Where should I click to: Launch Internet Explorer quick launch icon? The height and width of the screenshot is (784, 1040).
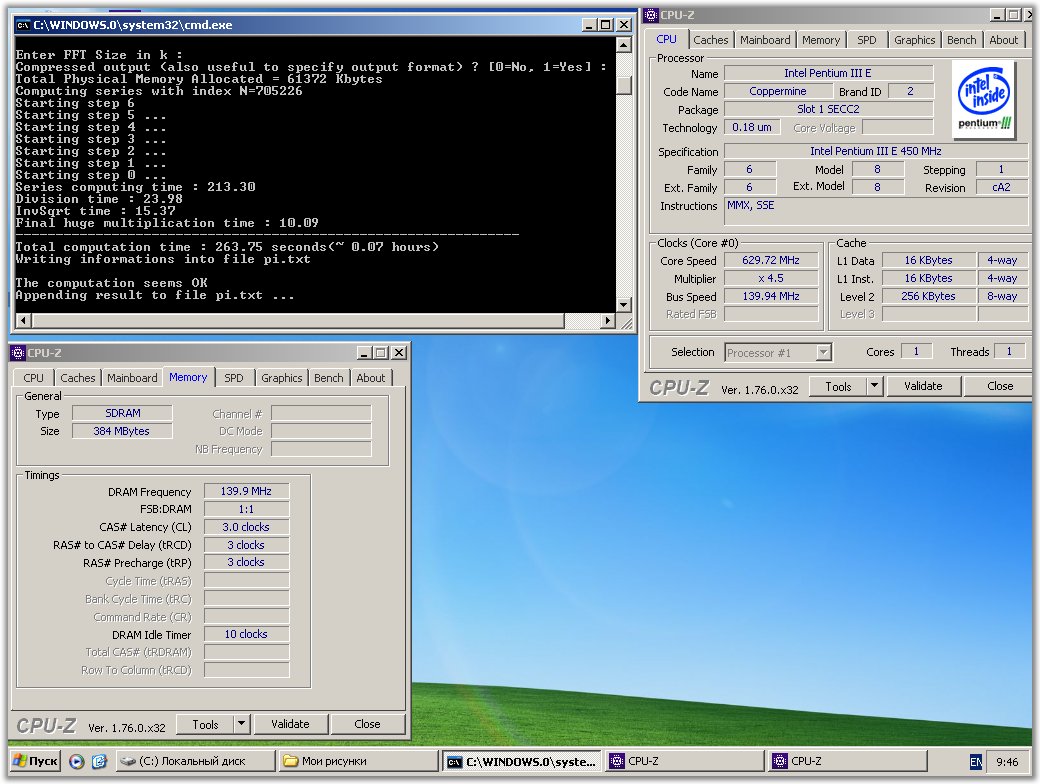[x=99, y=761]
